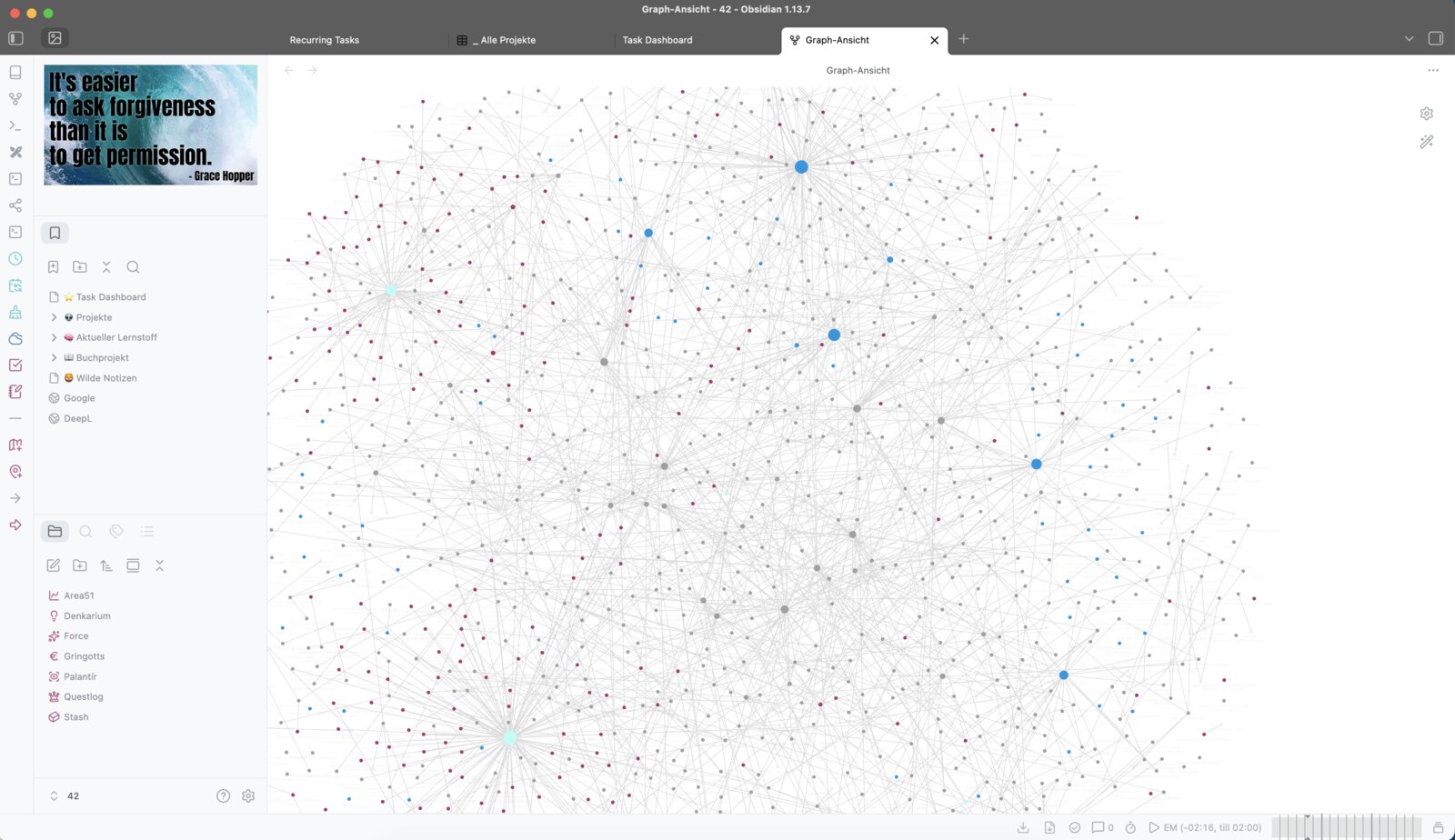The image size is (1455, 840).
Task: Click the map pin plus ribbon icon
Action: click(x=15, y=472)
